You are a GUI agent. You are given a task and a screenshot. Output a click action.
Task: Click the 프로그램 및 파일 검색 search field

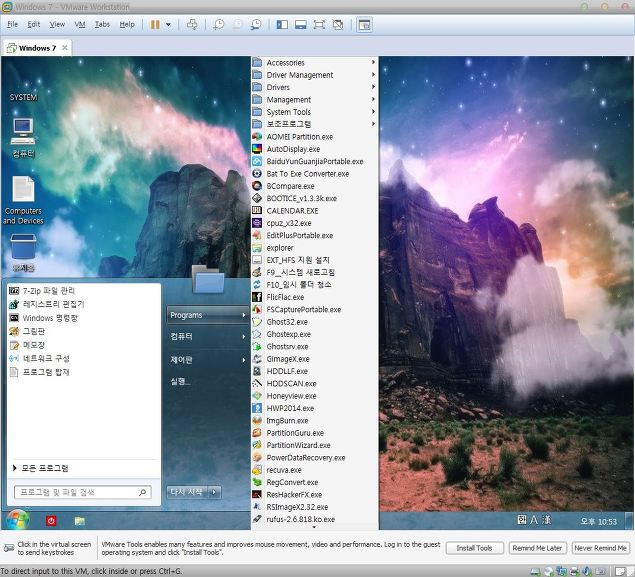point(83,492)
